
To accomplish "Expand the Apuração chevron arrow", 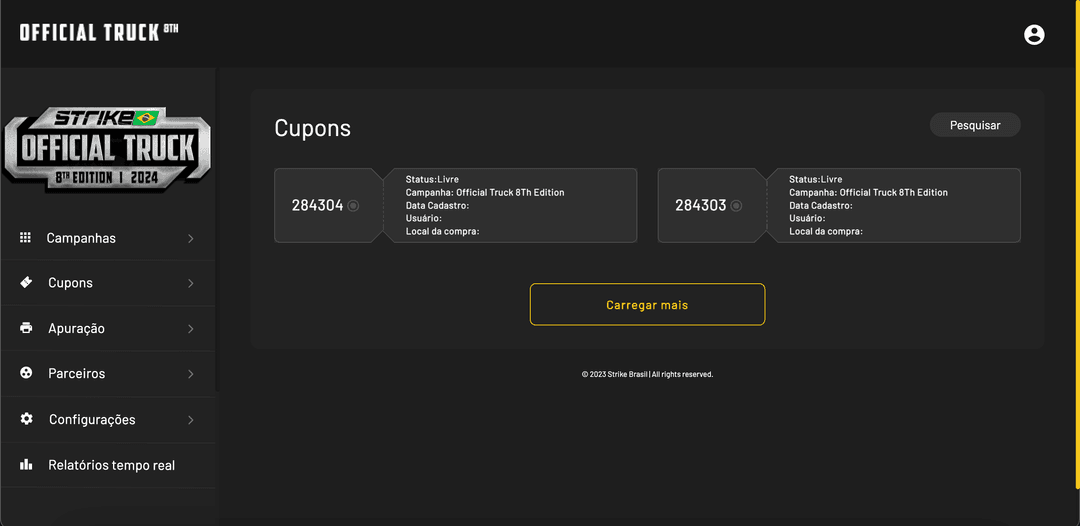I will click(191, 329).
